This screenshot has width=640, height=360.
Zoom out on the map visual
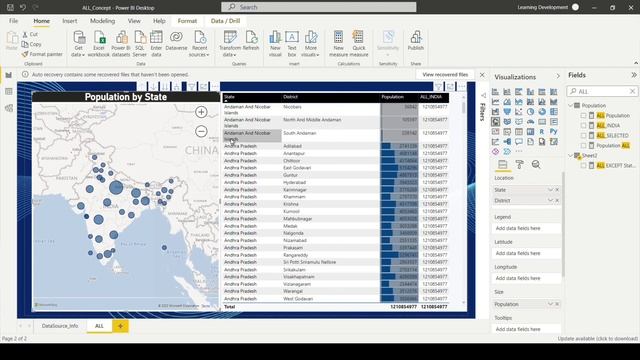(201, 131)
